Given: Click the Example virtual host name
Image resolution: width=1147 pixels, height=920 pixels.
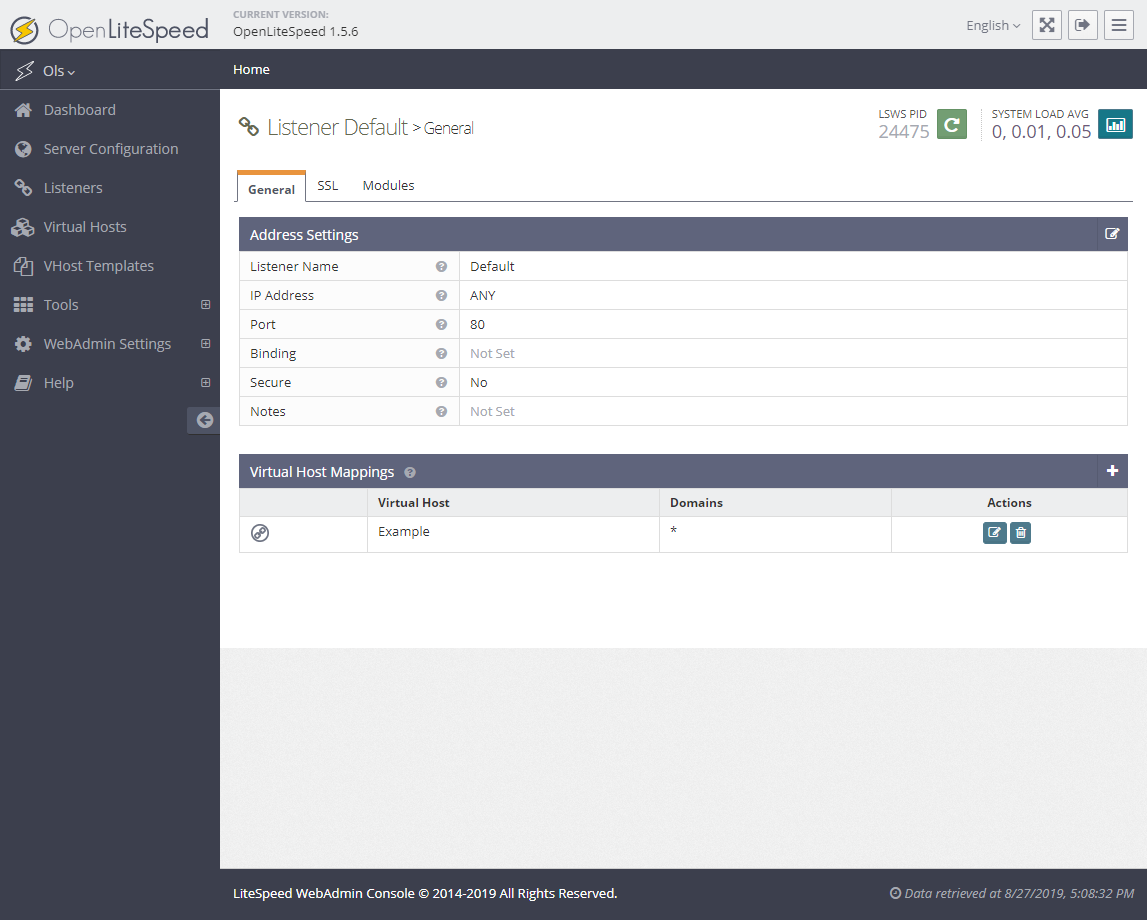Looking at the screenshot, I should coord(404,532).
